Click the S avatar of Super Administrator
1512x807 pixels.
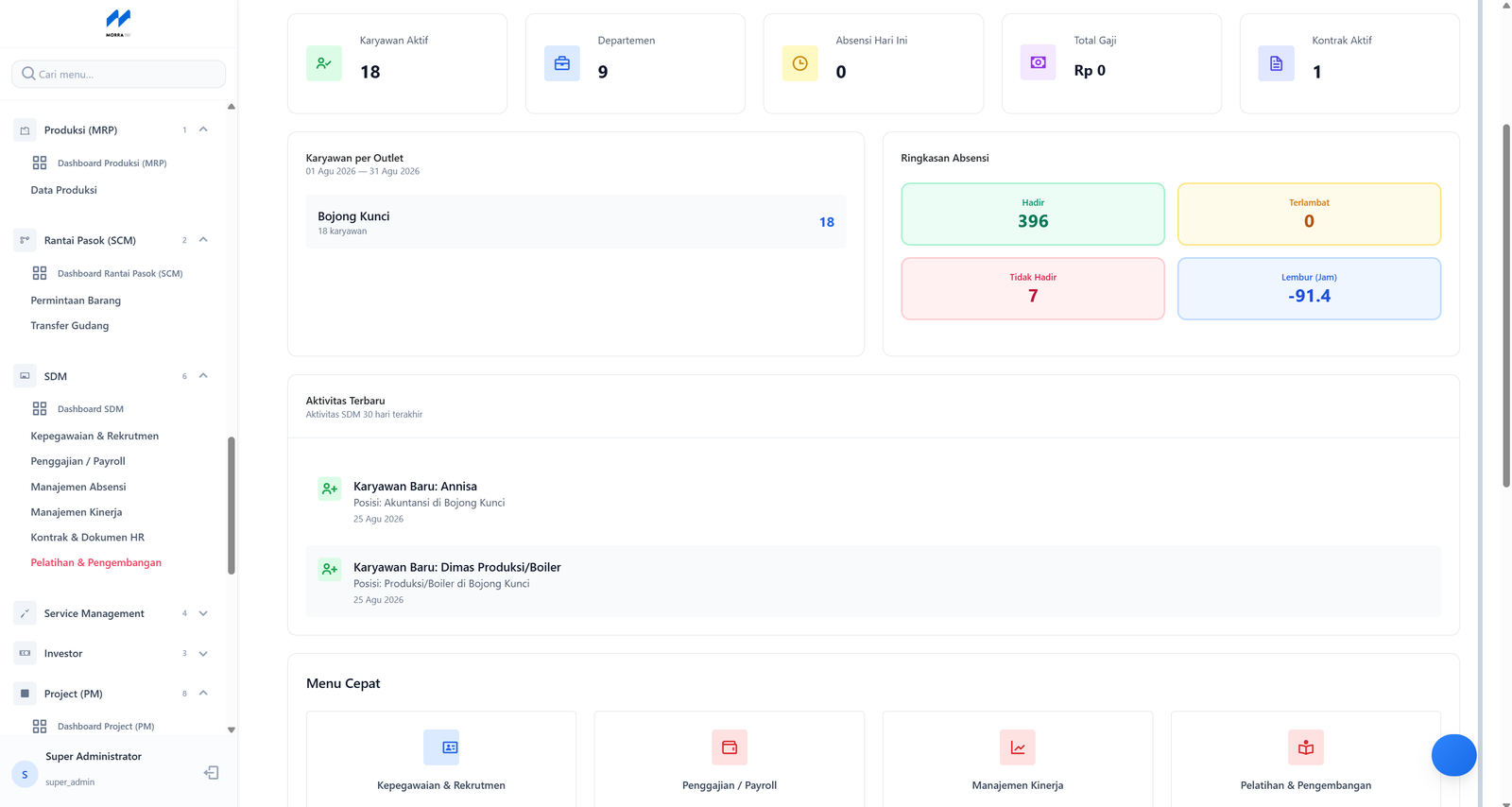click(x=25, y=775)
